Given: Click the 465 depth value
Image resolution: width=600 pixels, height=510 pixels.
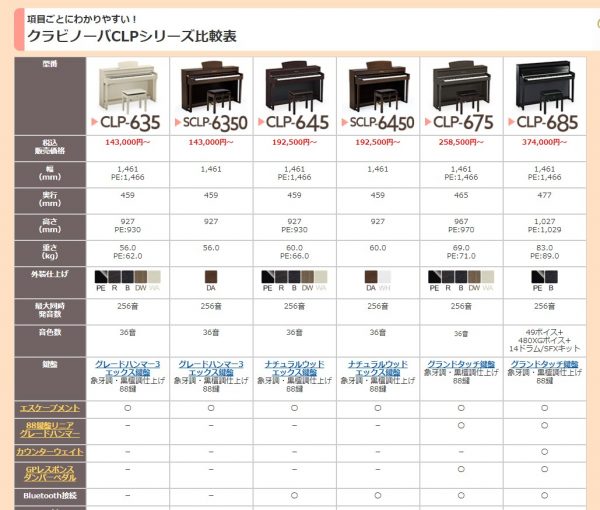Looking at the screenshot, I should pos(461,195).
